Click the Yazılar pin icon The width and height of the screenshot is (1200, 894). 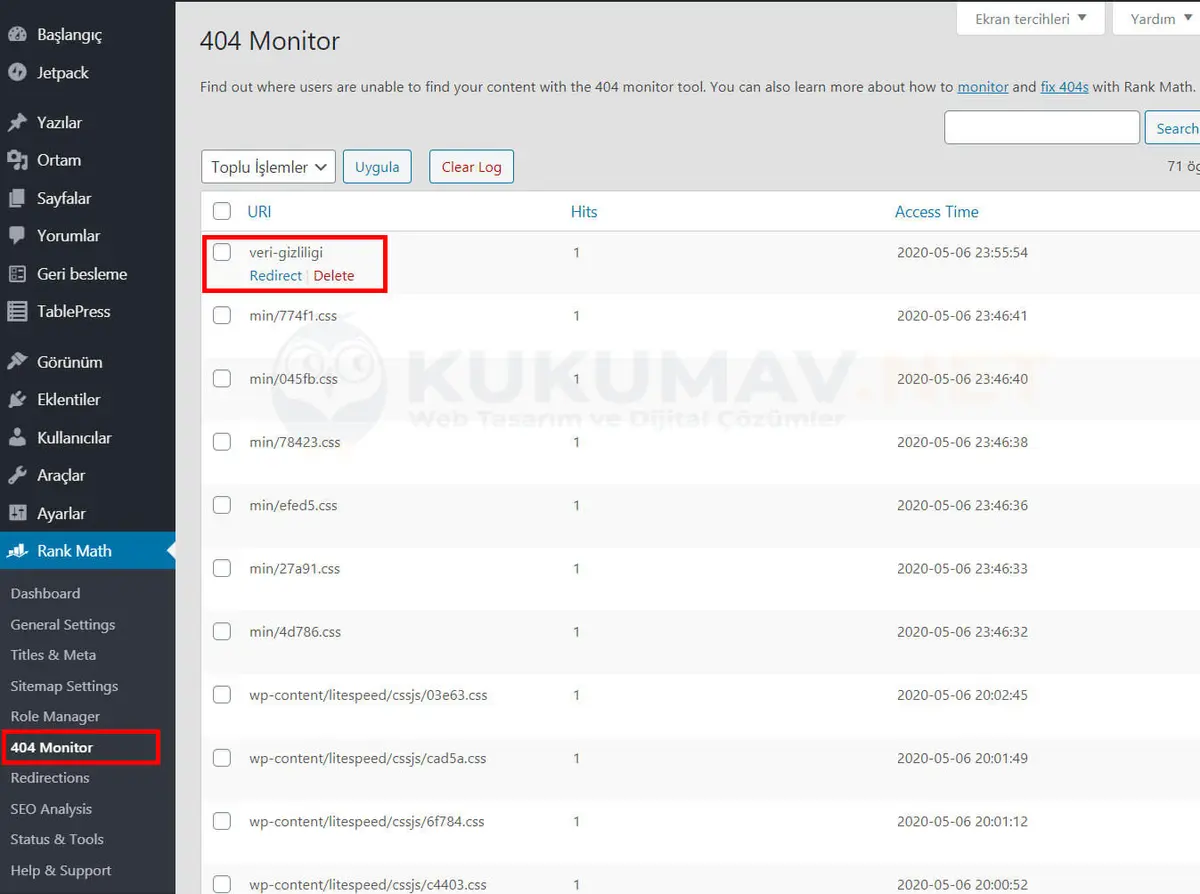(17, 122)
